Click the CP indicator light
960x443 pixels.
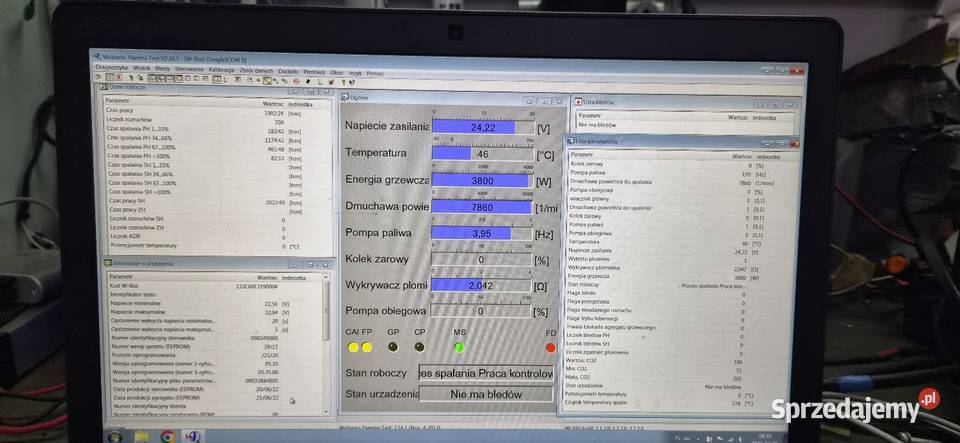click(x=419, y=347)
